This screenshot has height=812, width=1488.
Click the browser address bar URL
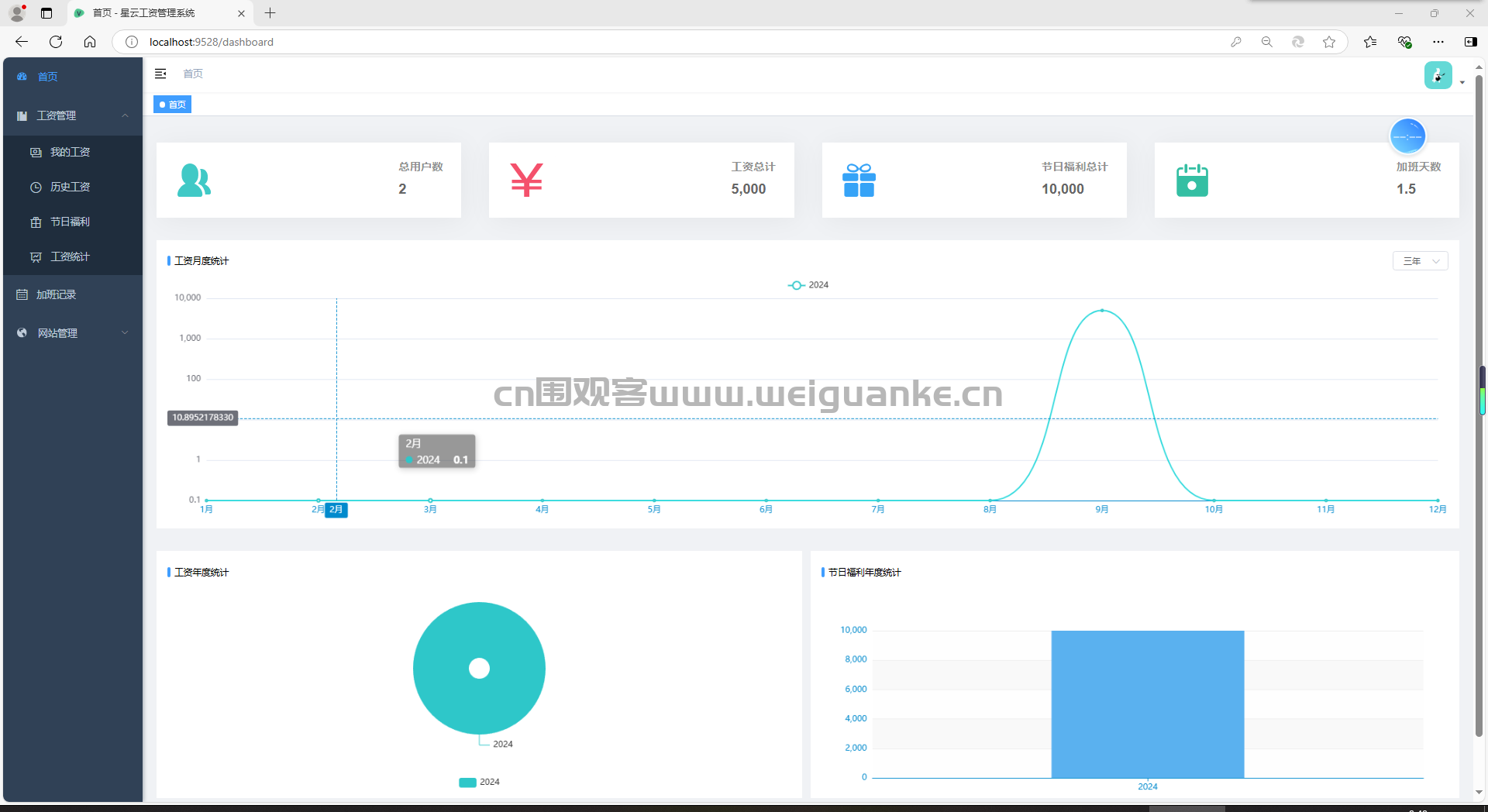click(x=212, y=42)
